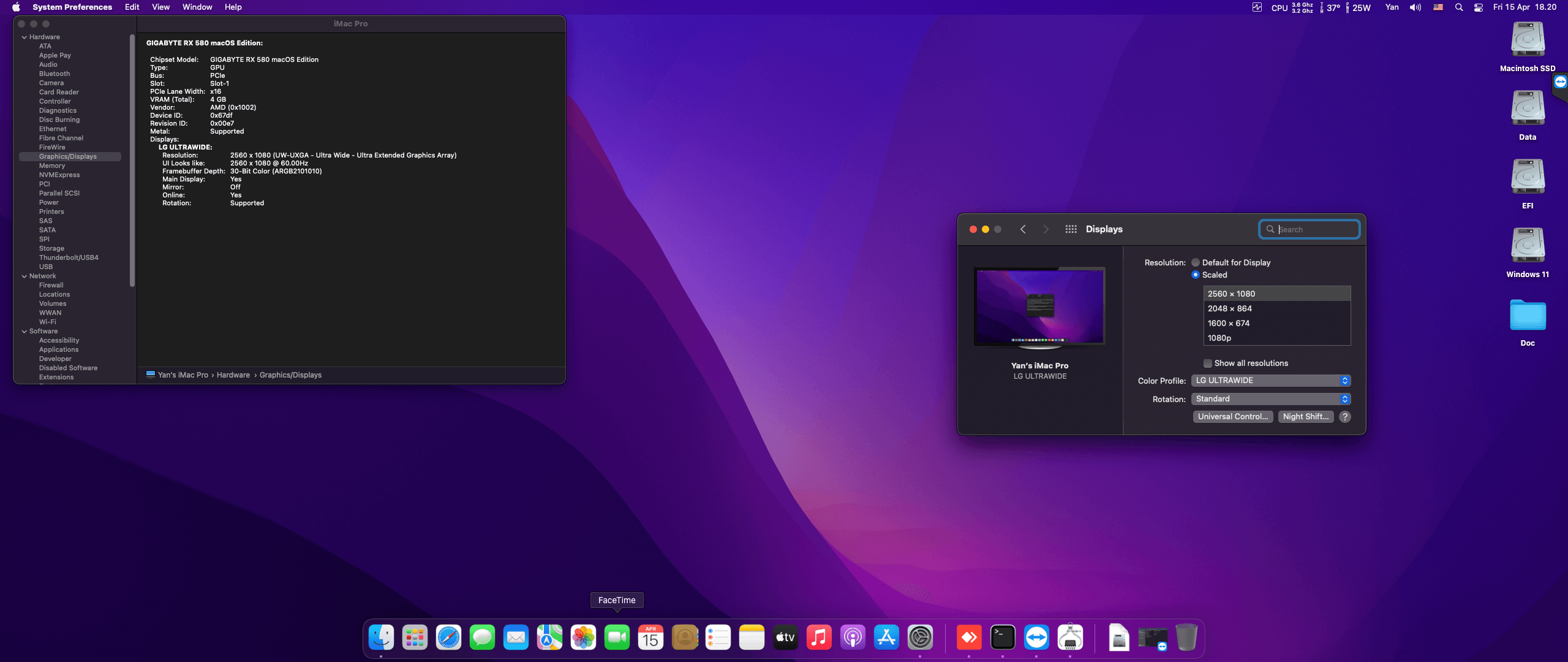The image size is (1568, 662).
Task: Open the View menu
Action: 160,7
